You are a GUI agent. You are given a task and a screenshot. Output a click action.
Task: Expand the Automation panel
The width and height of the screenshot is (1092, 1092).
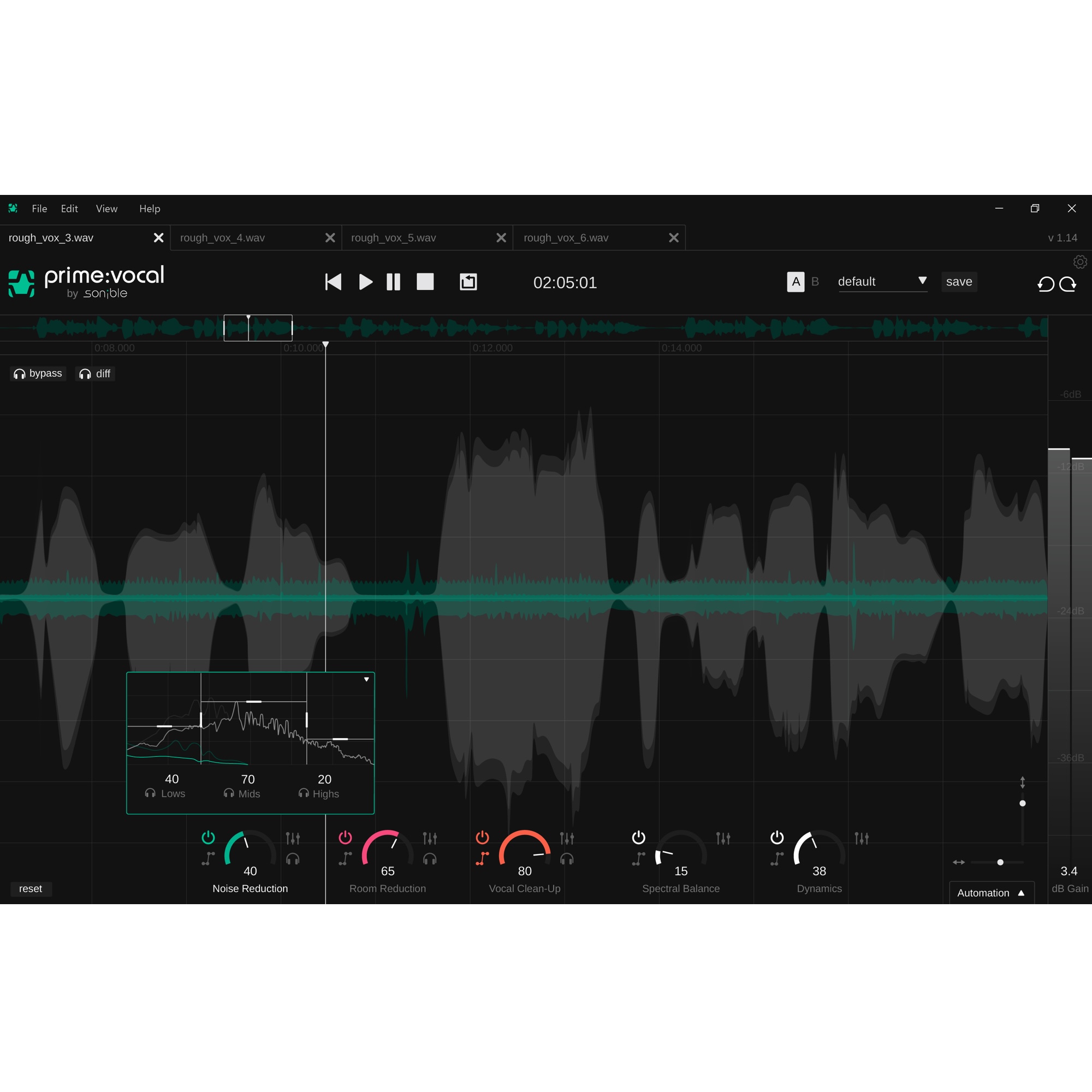tap(991, 893)
